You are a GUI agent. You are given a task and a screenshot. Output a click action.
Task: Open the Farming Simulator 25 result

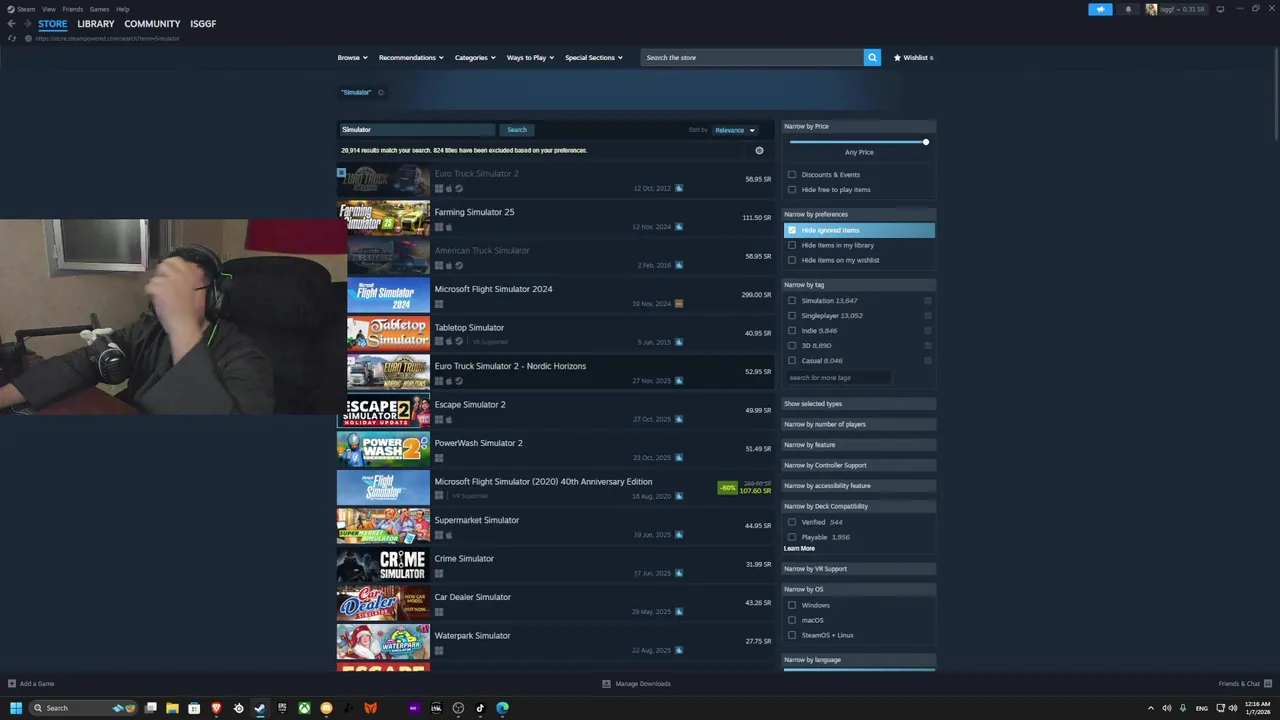point(555,218)
